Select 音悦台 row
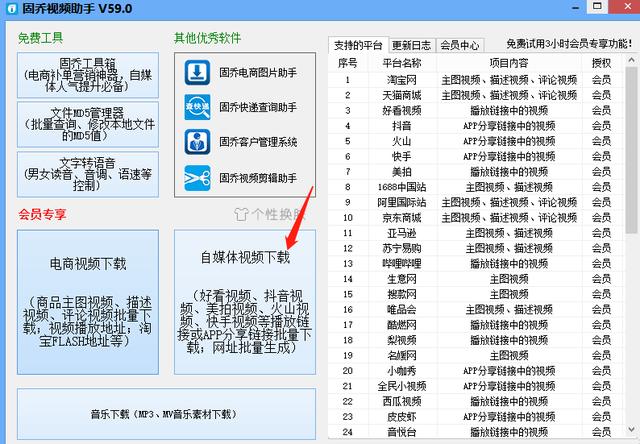The height and width of the screenshot is (444, 640). click(x=476, y=432)
